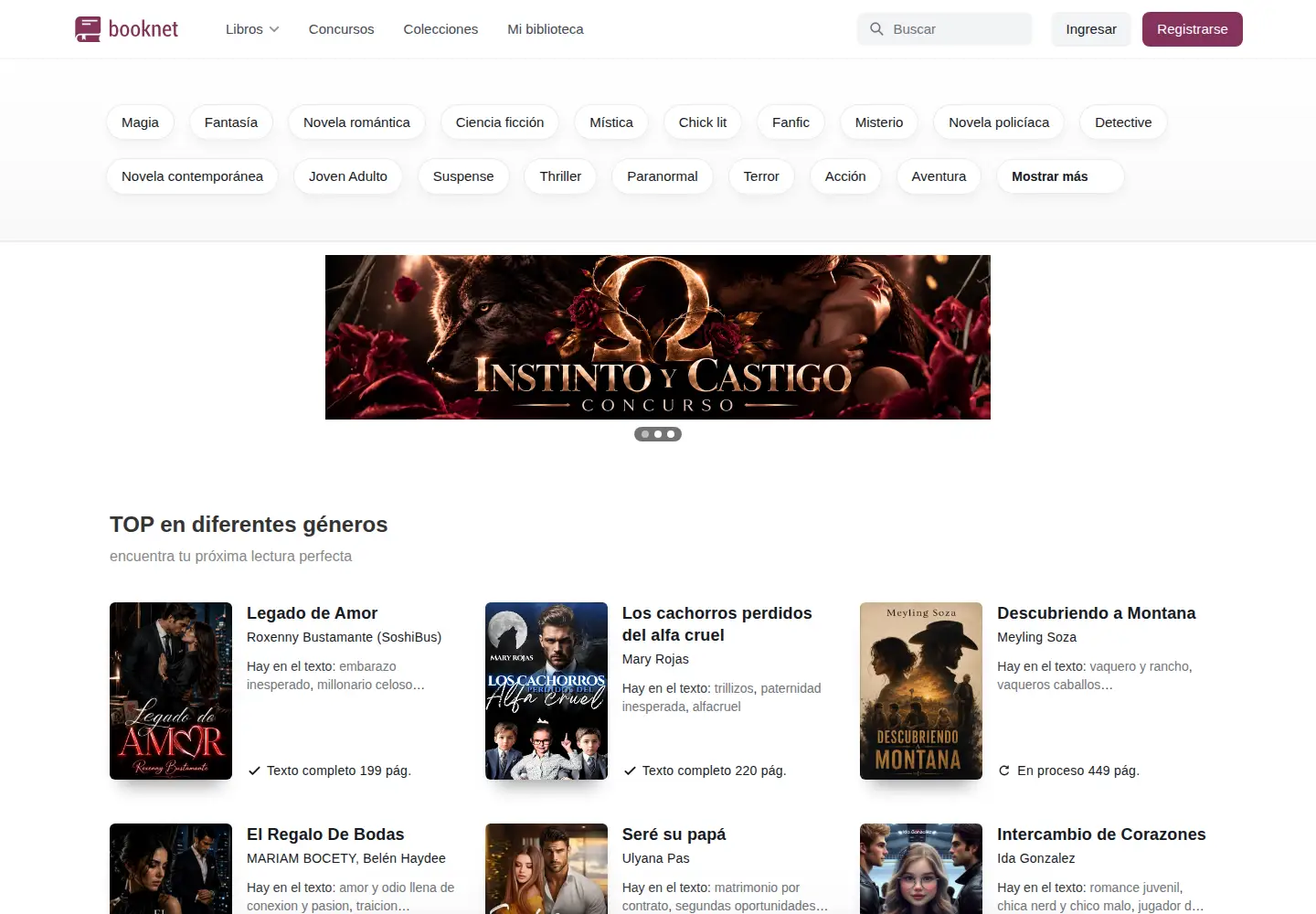Viewport: 1316px width, 914px height.
Task: Open the Concursos page
Action: pyautogui.click(x=341, y=29)
